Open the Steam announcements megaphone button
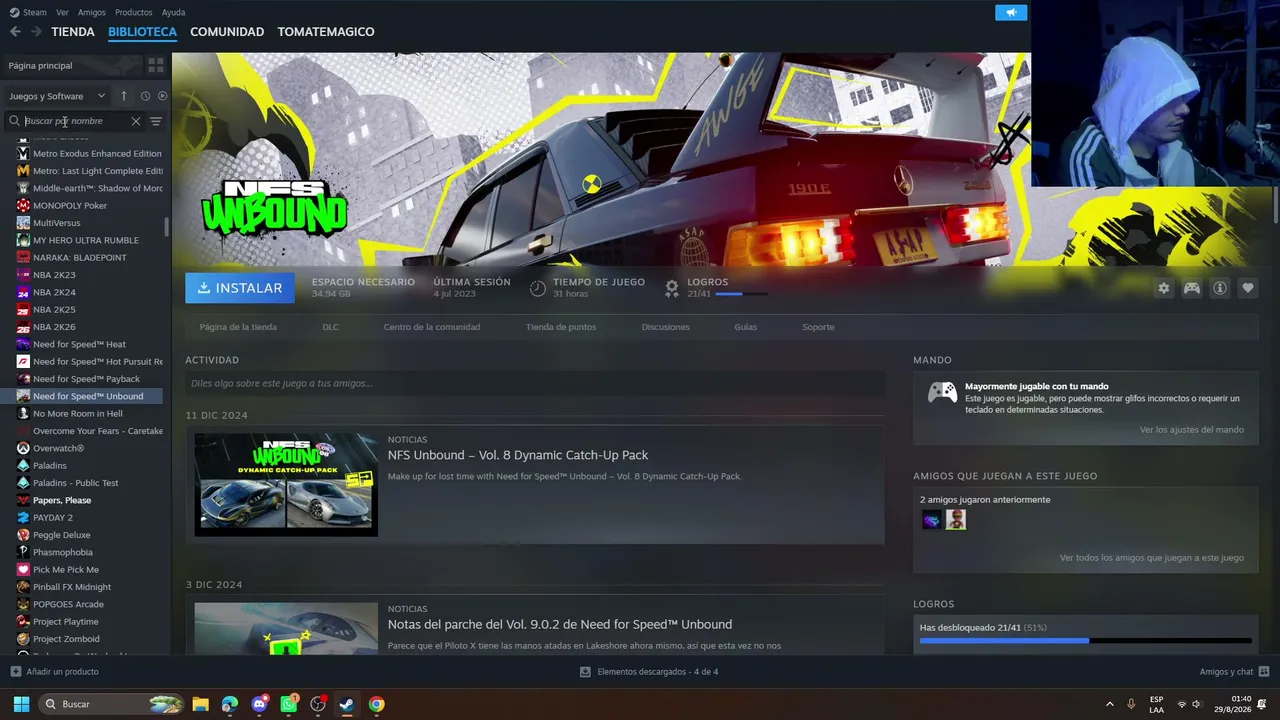Viewport: 1280px width, 720px height. pyautogui.click(x=1011, y=13)
